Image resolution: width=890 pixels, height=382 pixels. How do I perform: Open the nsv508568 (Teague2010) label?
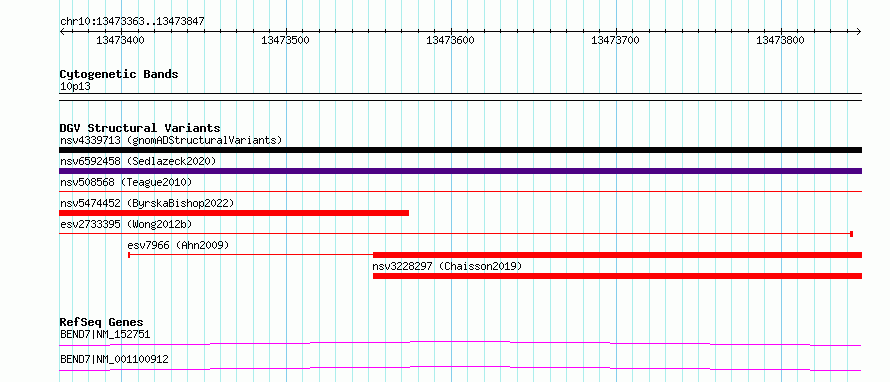[126, 182]
